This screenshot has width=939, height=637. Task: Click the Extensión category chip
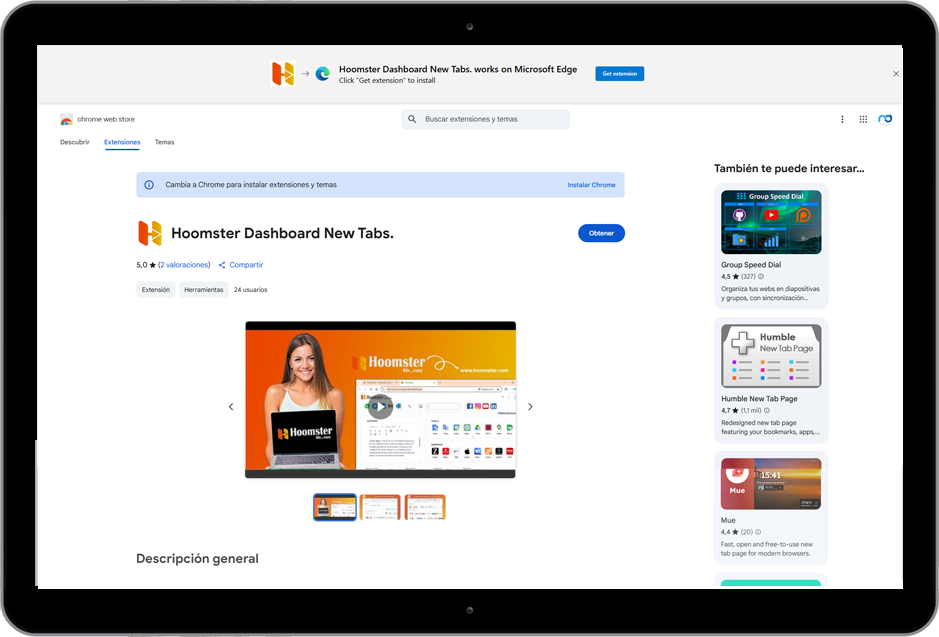(156, 290)
